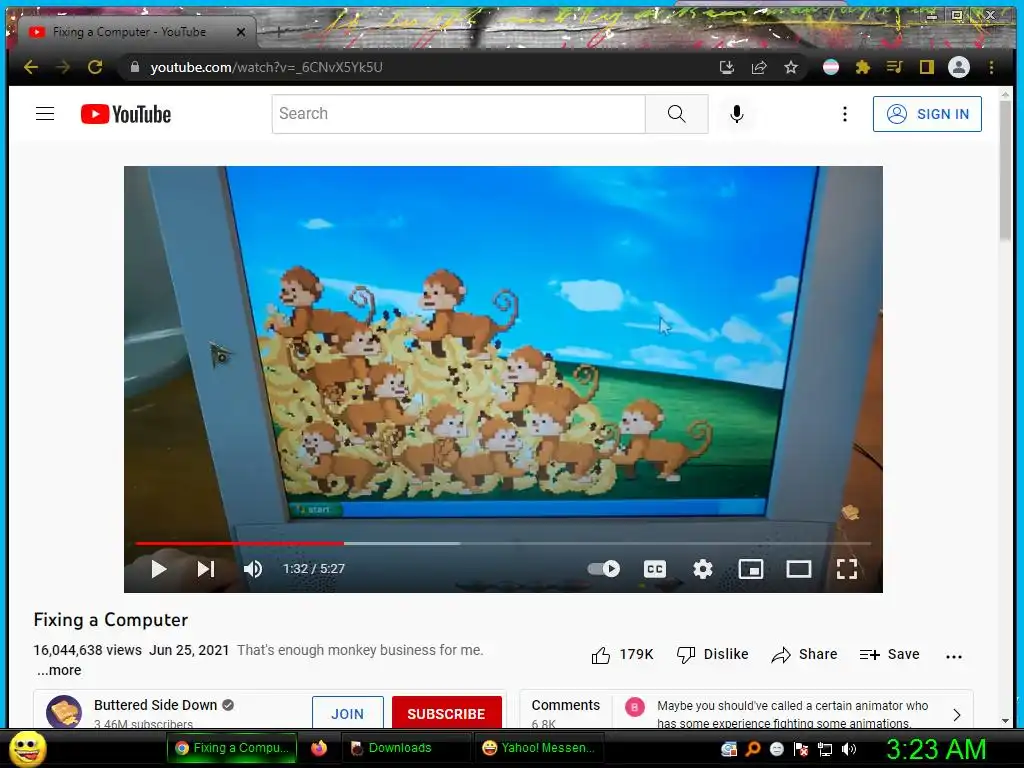The height and width of the screenshot is (768, 1024).
Task: Click the network tray icon
Action: pos(825,749)
